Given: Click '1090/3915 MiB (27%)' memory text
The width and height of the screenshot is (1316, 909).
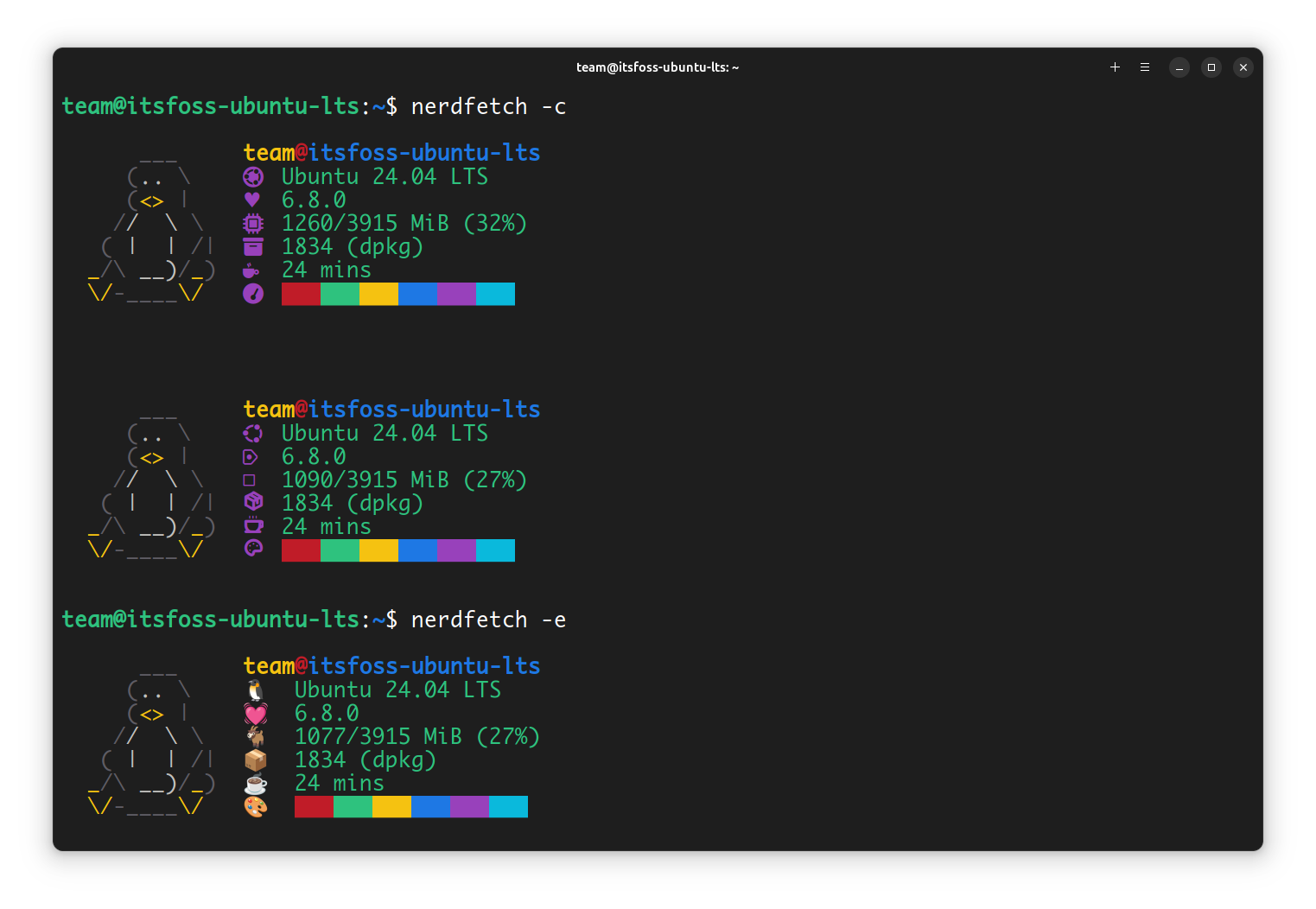Looking at the screenshot, I should point(404,480).
